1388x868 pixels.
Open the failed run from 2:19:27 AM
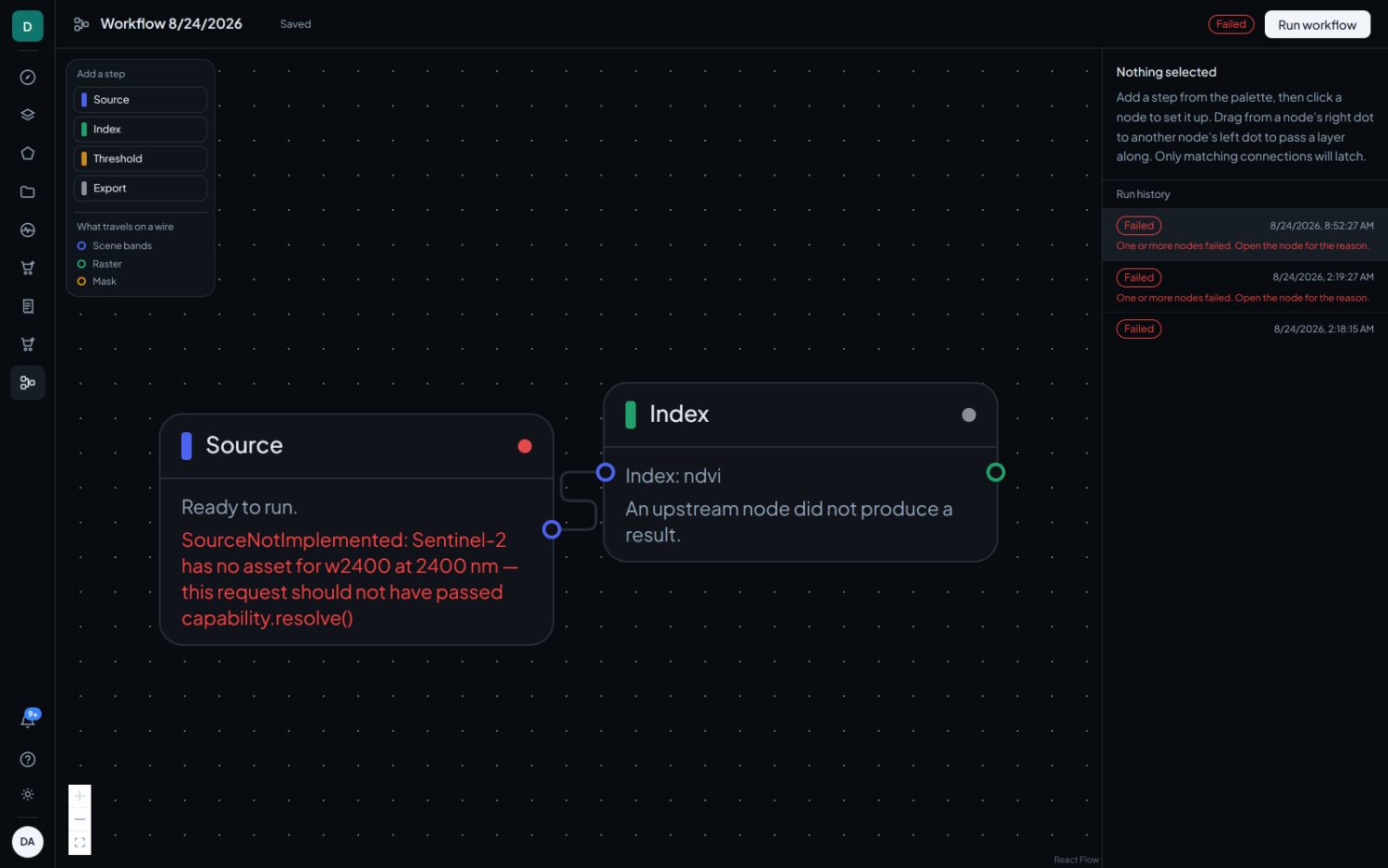[x=1245, y=287]
